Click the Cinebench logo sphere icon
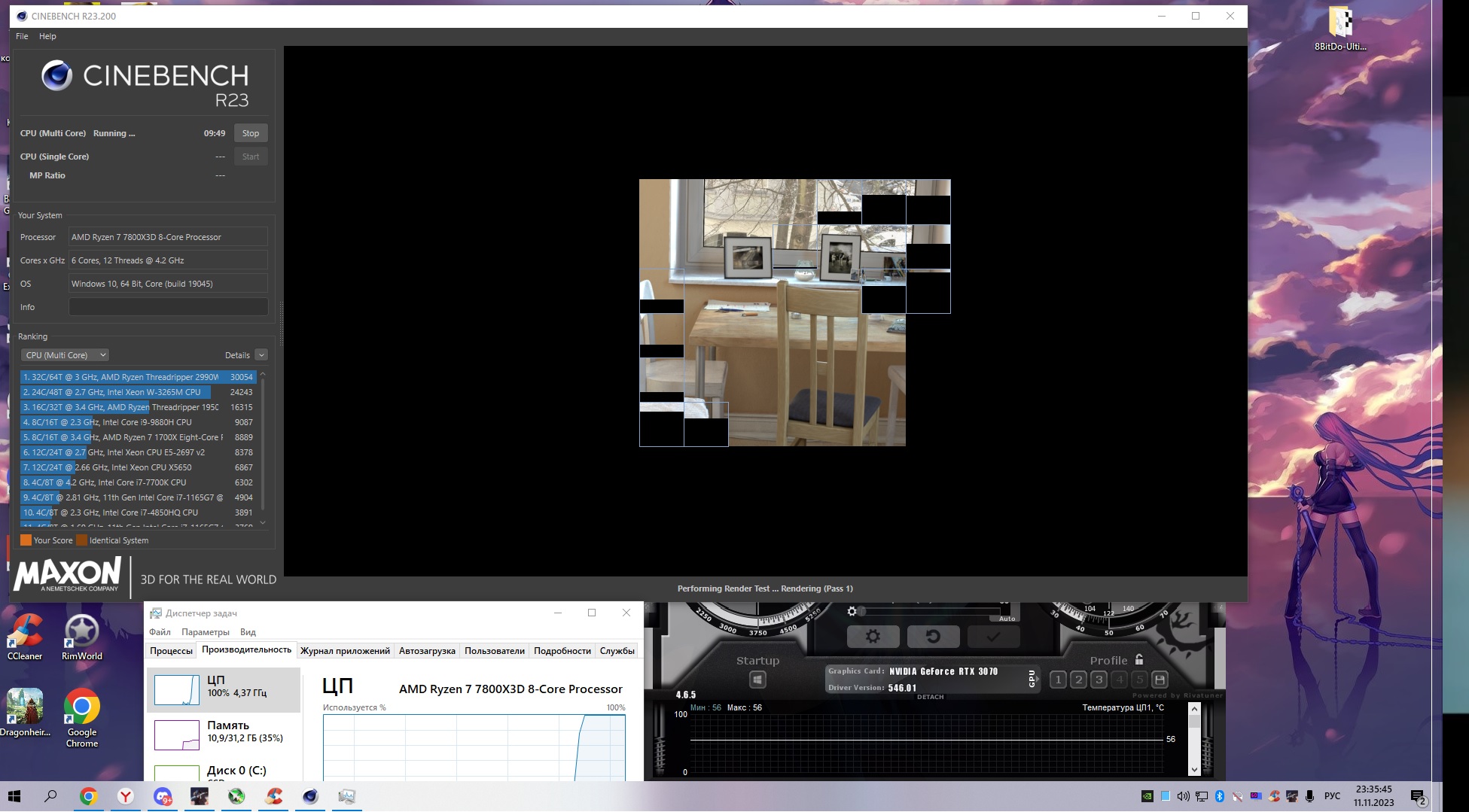Image resolution: width=1469 pixels, height=812 pixels. pos(56,75)
